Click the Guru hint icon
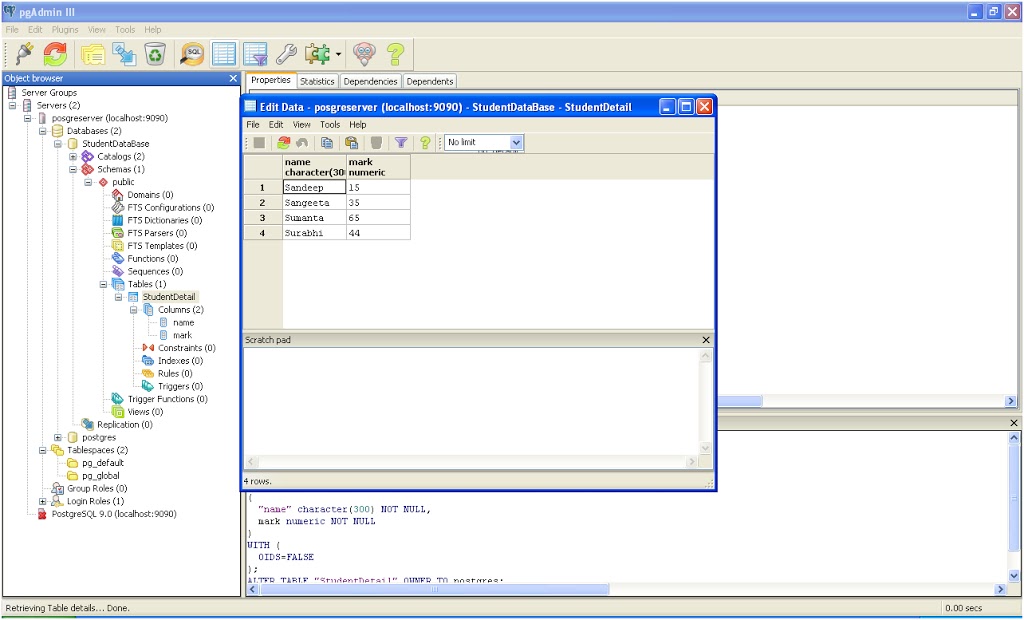The height and width of the screenshot is (620, 1024). [364, 54]
